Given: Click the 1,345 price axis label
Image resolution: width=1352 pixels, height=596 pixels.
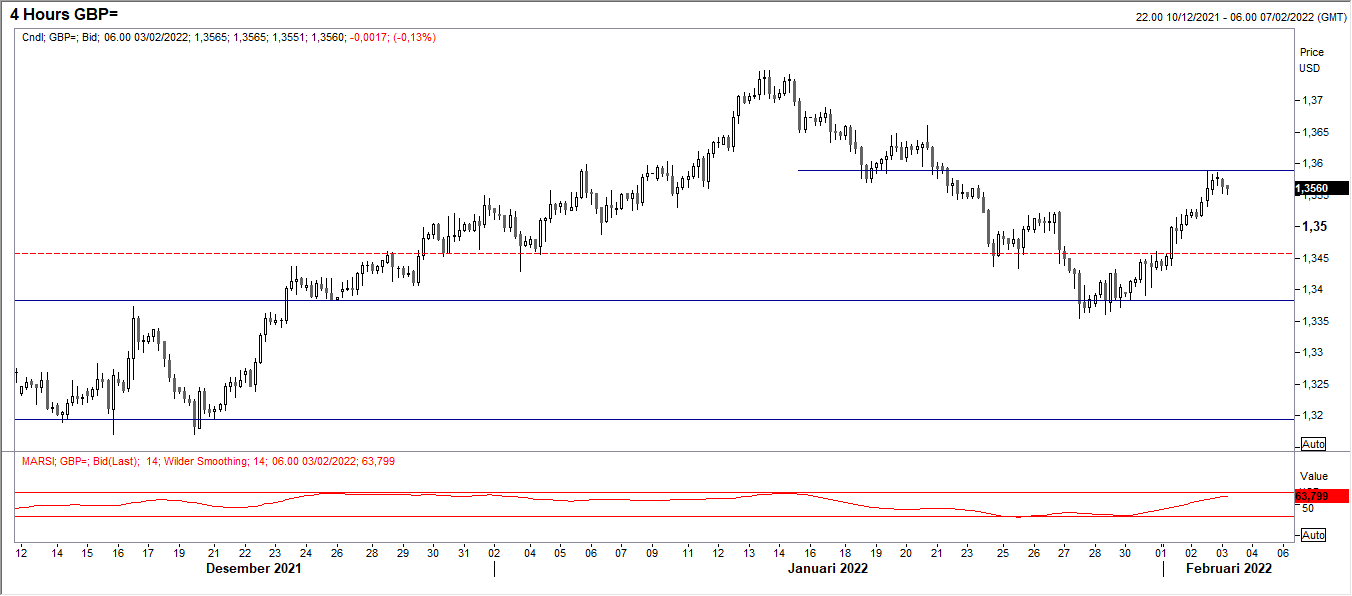Looking at the screenshot, I should tap(1315, 258).
